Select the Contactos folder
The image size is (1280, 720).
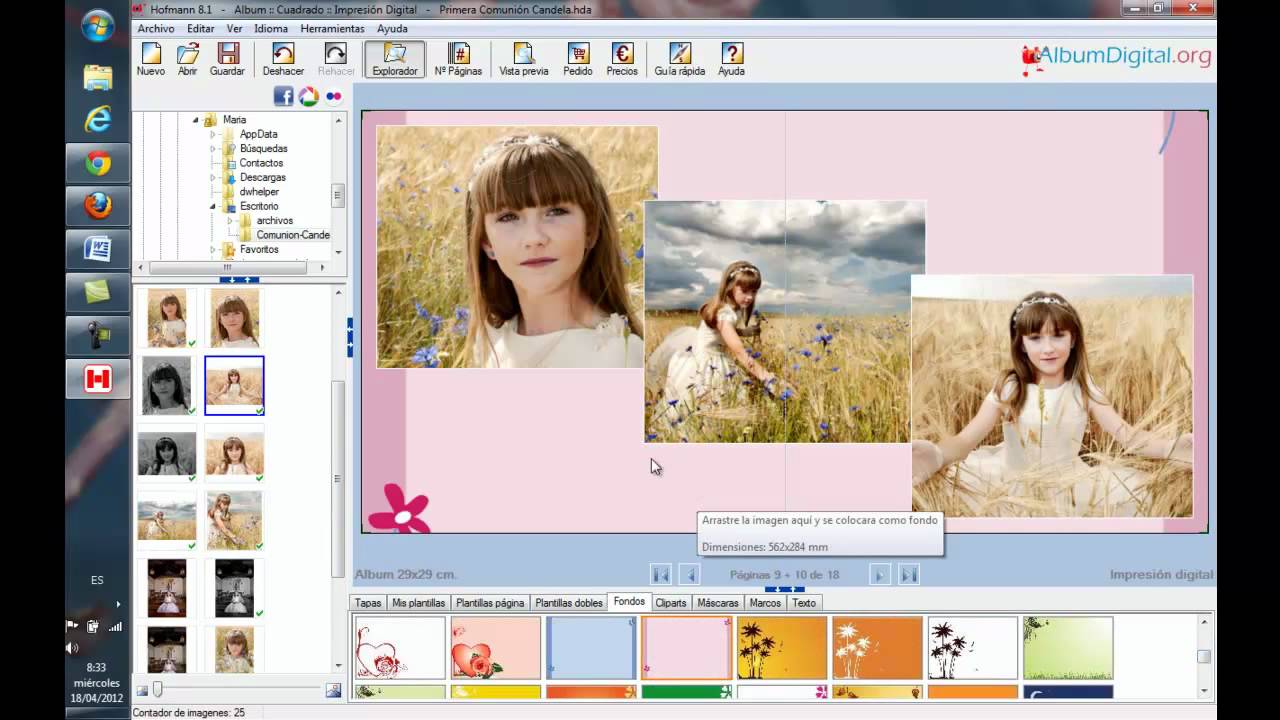click(x=261, y=163)
